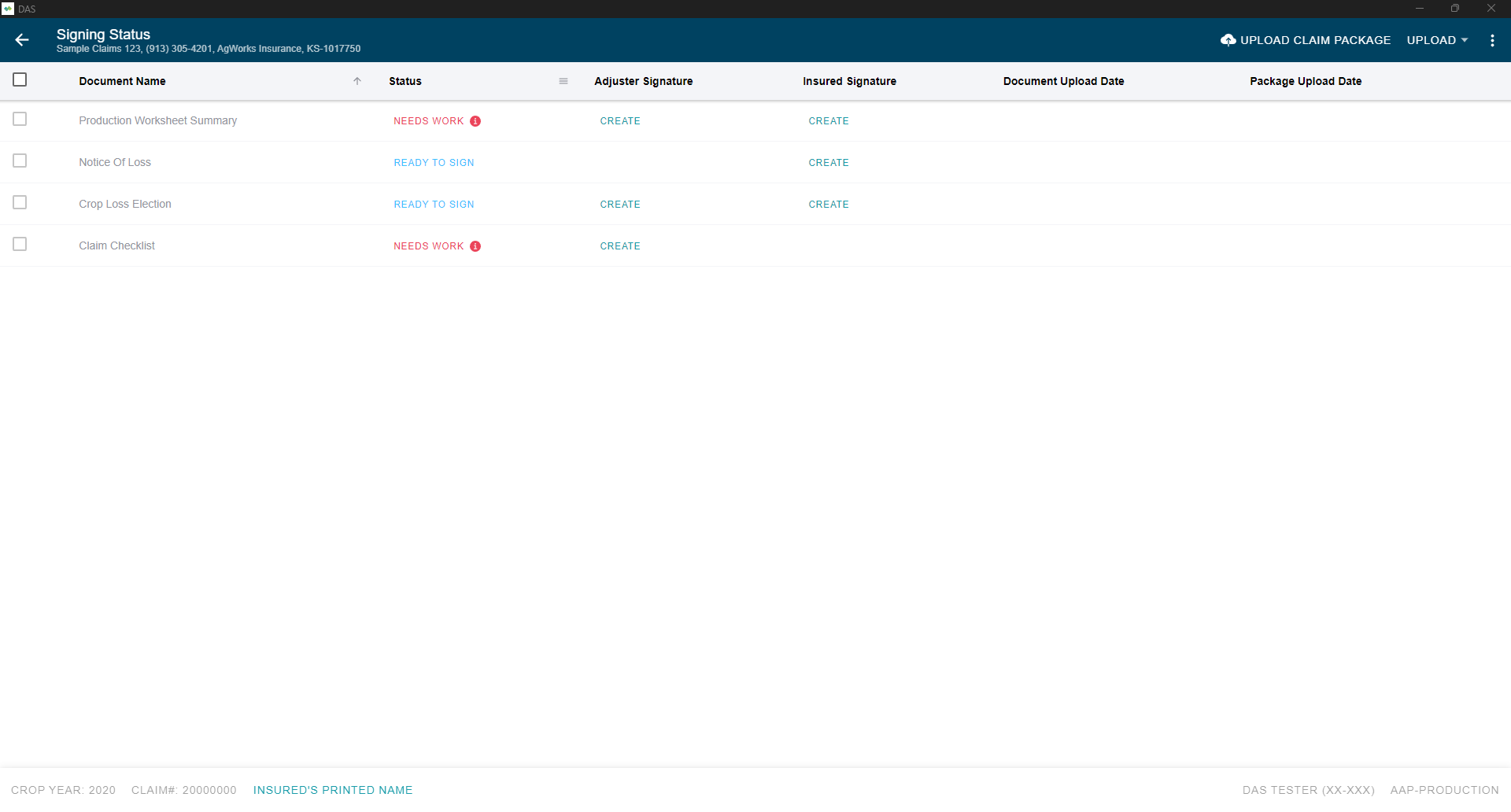Click DAS TESTER (XX-XXX) in status bar
The width and height of the screenshot is (1511, 812).
tap(1308, 790)
